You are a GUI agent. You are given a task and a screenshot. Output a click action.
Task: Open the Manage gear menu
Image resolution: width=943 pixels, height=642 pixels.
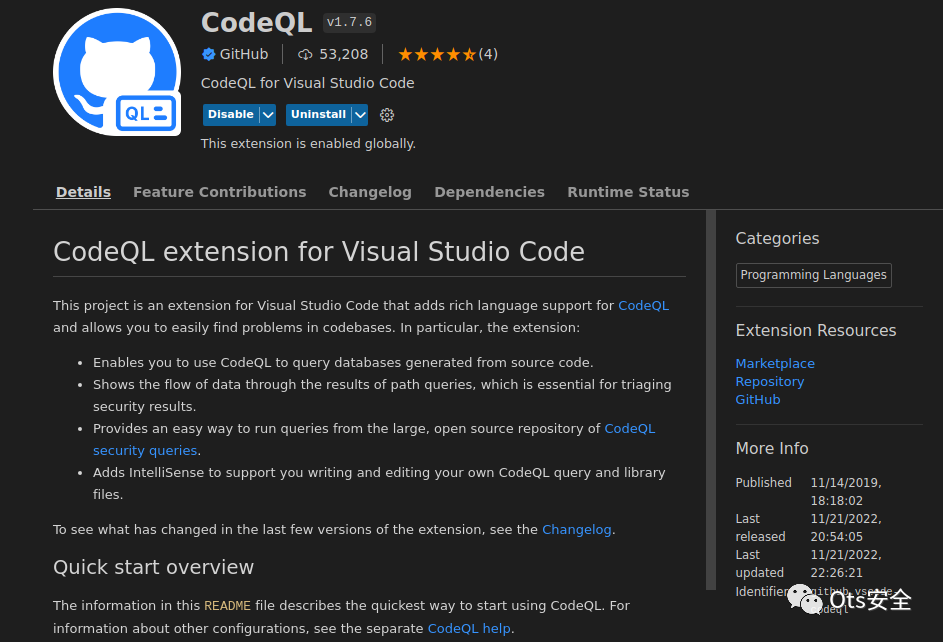point(387,115)
